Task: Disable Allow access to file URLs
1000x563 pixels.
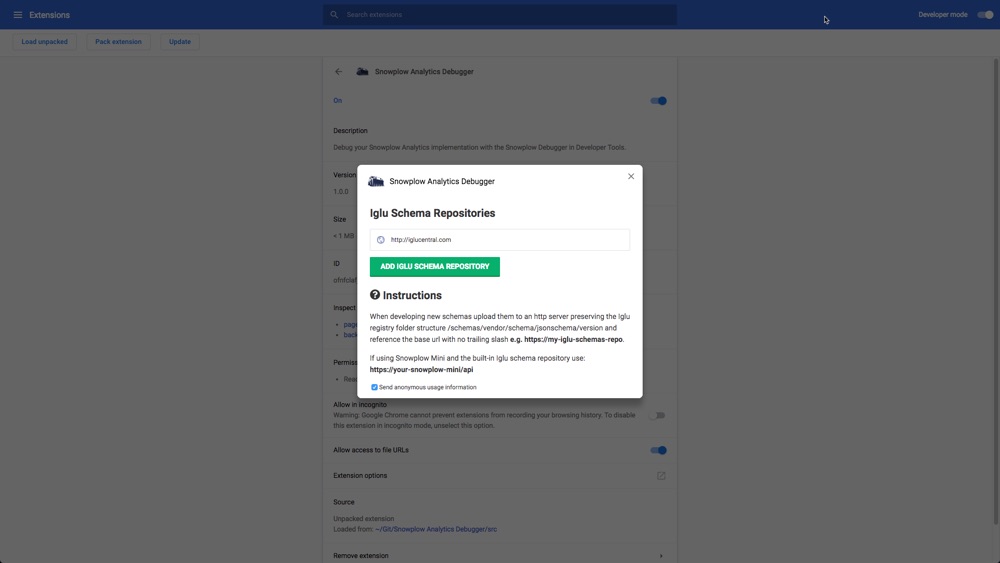Action: 658,450
